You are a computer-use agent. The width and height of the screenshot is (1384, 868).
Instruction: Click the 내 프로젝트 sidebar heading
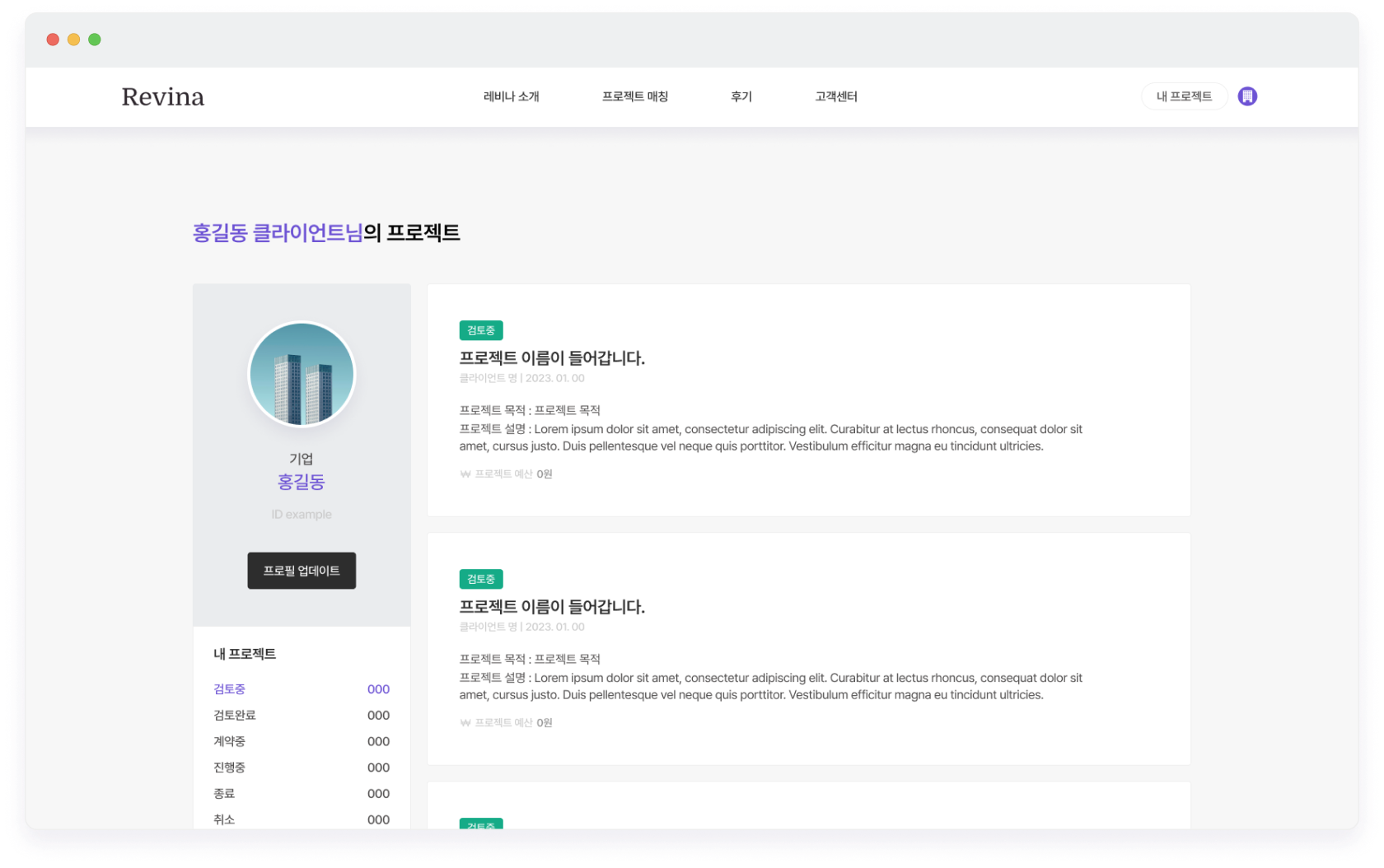tap(245, 654)
